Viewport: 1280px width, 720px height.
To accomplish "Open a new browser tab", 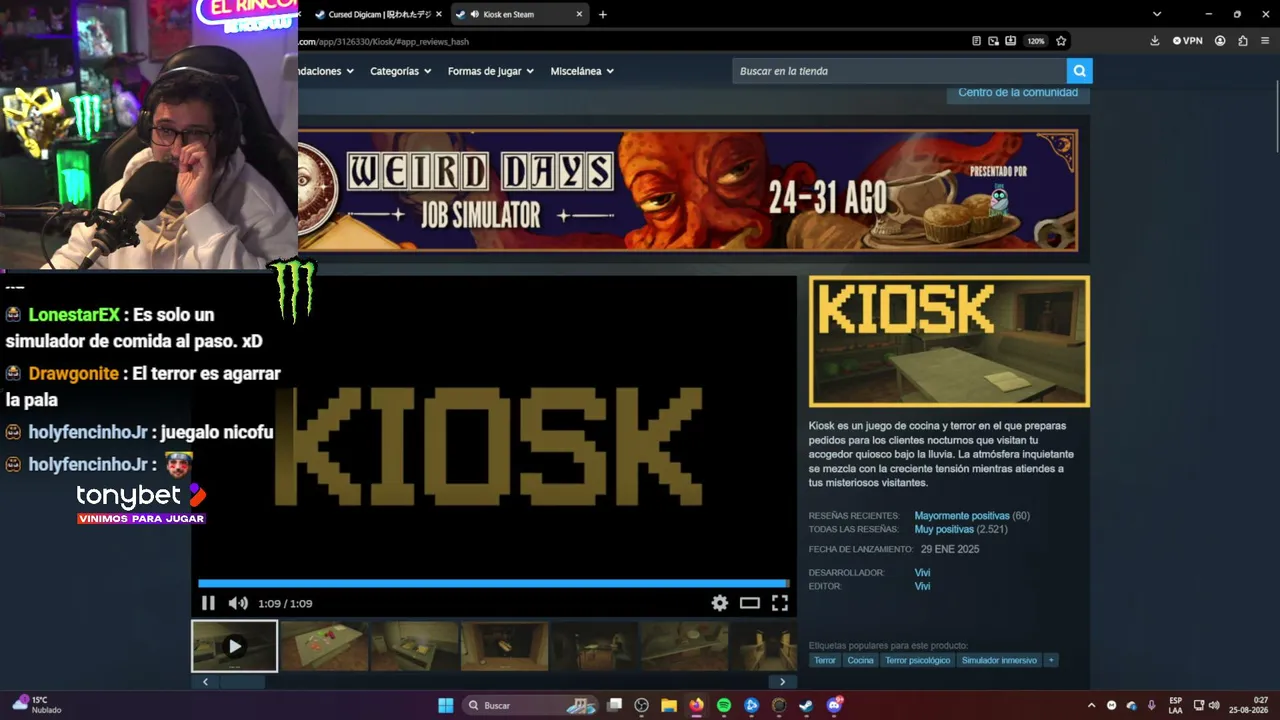I will pos(602,14).
